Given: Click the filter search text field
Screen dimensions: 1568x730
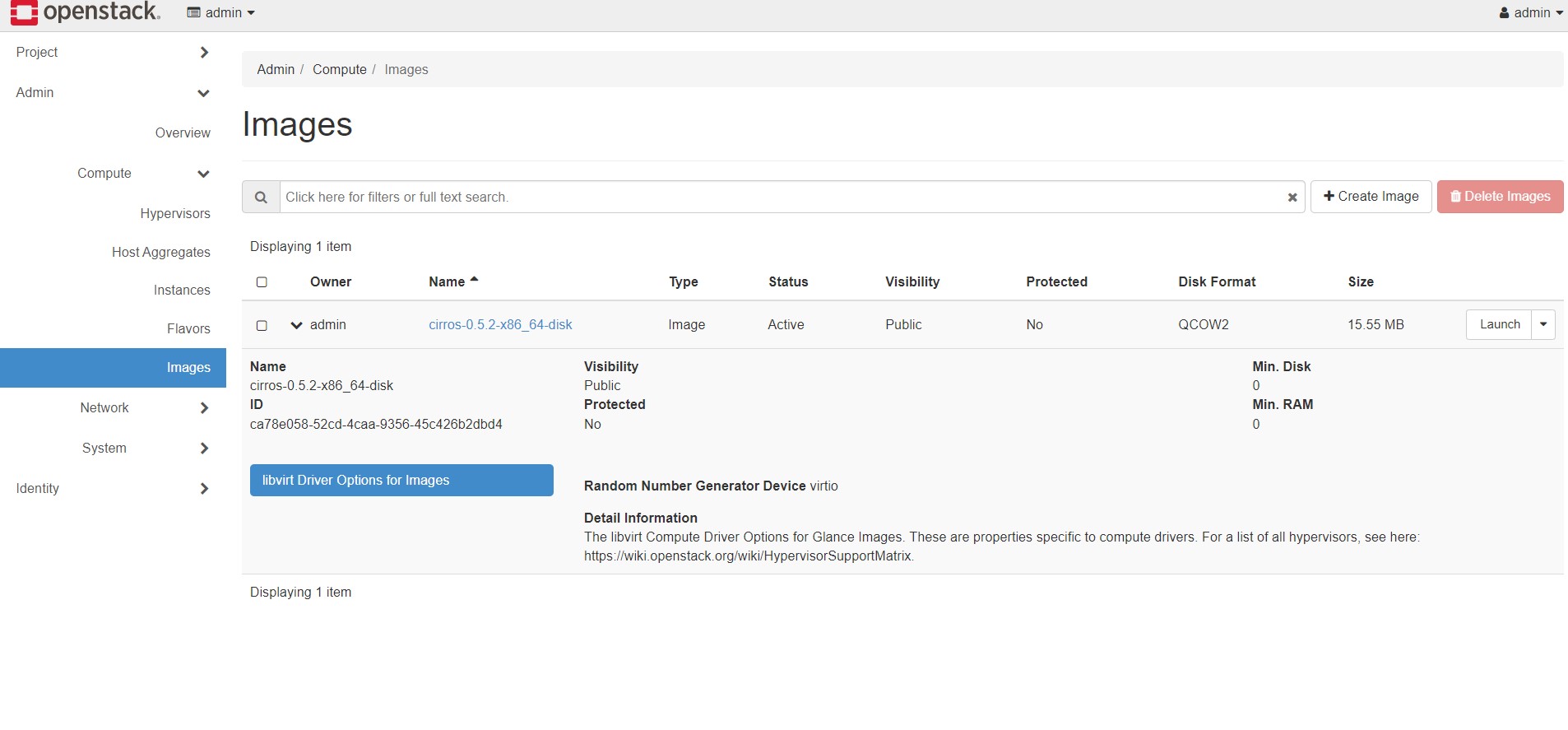Looking at the screenshot, I should pyautogui.click(x=782, y=198).
